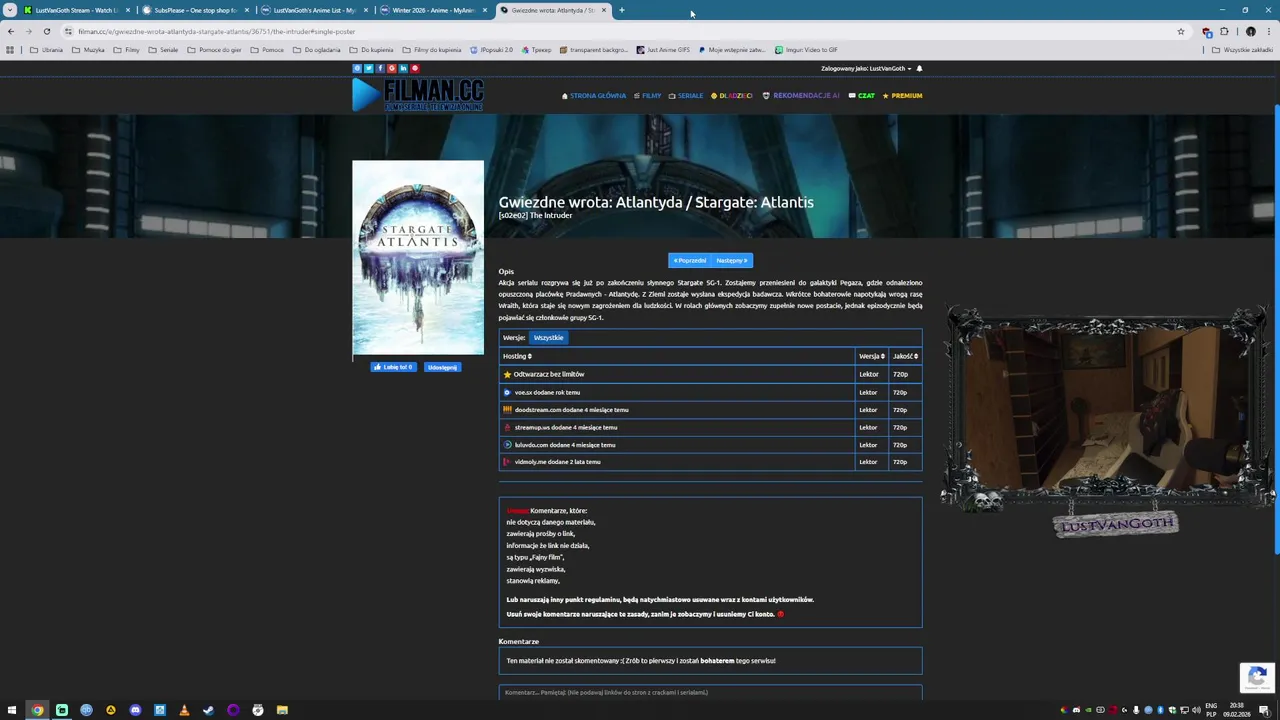Go back with browser back arrow

click(11, 31)
